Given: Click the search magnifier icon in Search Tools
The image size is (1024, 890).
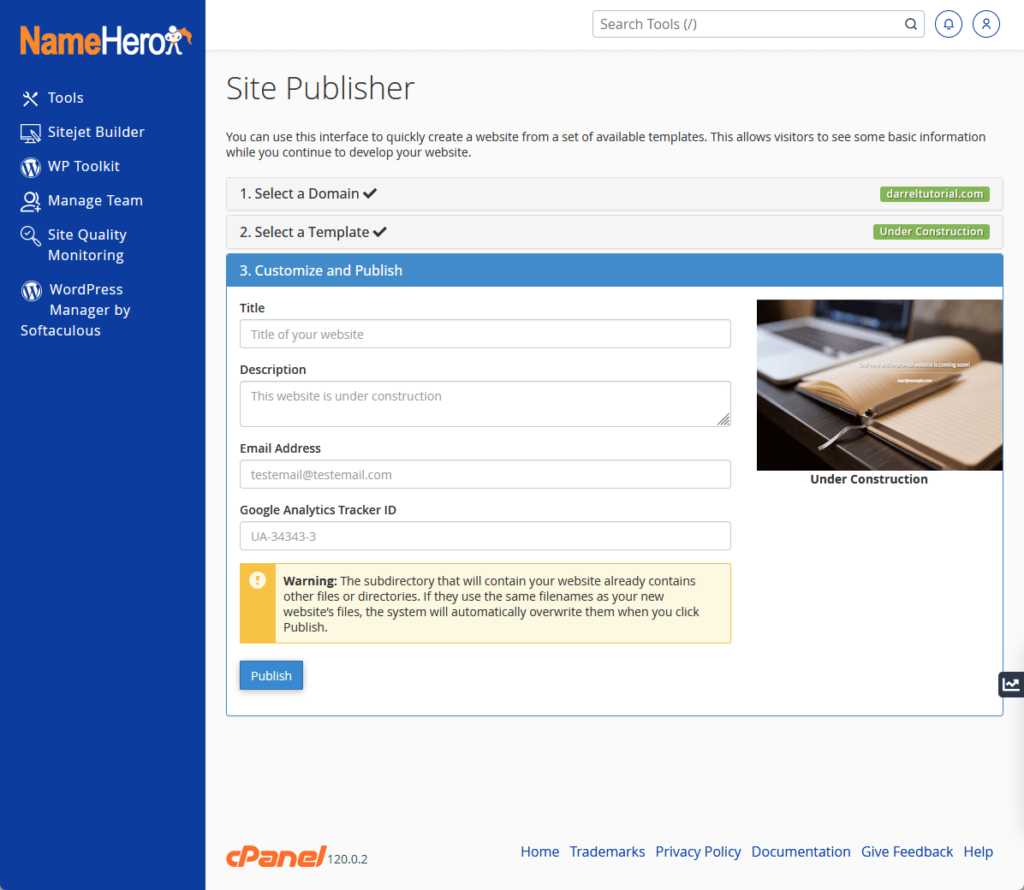Looking at the screenshot, I should click(x=910, y=24).
